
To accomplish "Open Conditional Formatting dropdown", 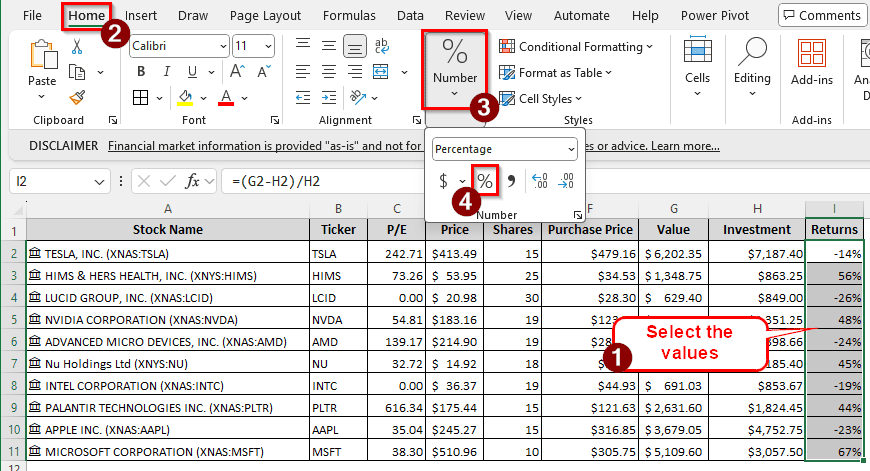I will tap(575, 47).
